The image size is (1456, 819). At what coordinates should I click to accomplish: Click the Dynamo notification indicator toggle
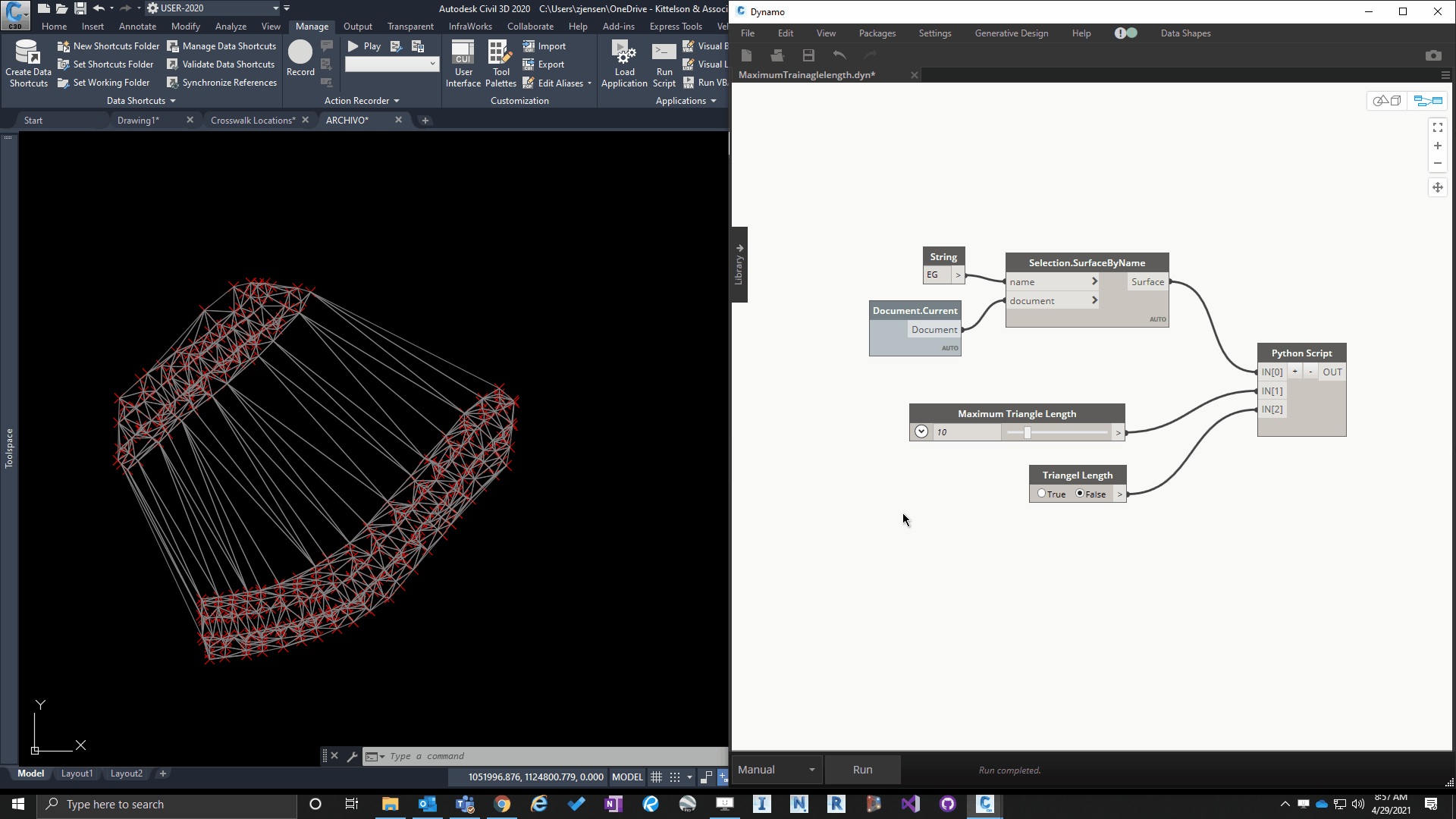pyautogui.click(x=1125, y=33)
